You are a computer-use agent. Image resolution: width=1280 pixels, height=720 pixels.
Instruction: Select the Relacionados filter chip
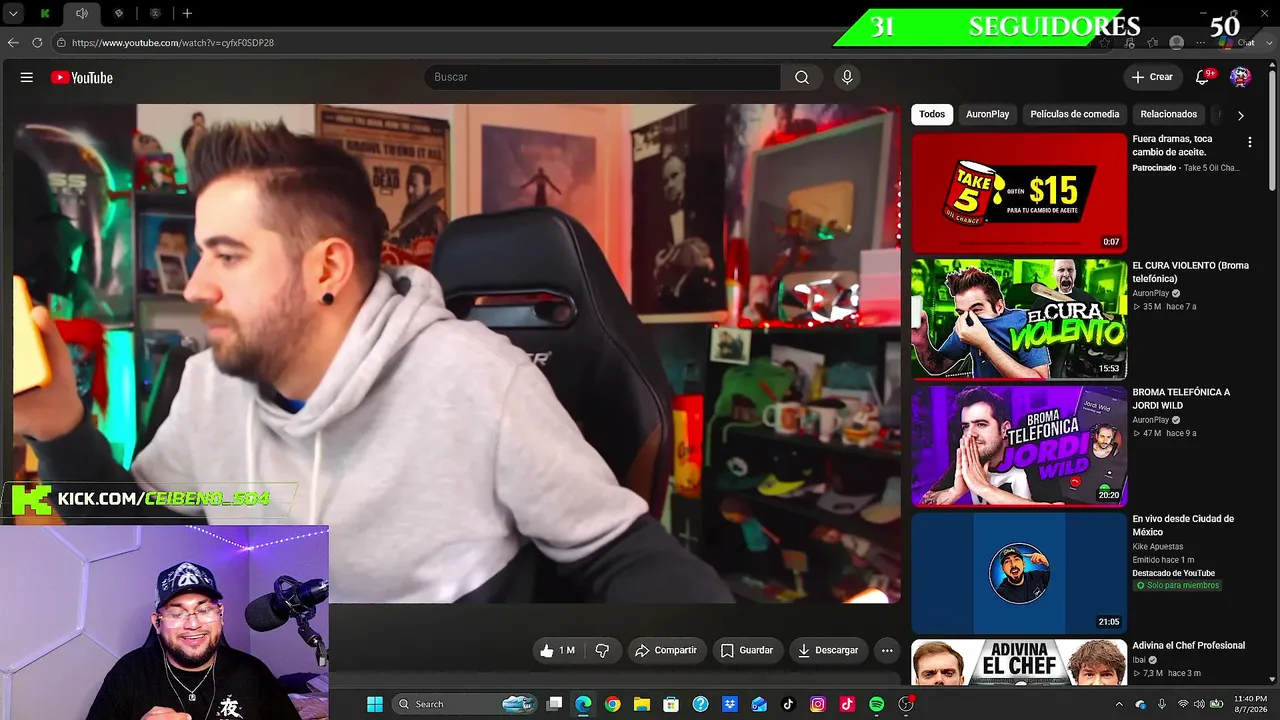[1169, 114]
